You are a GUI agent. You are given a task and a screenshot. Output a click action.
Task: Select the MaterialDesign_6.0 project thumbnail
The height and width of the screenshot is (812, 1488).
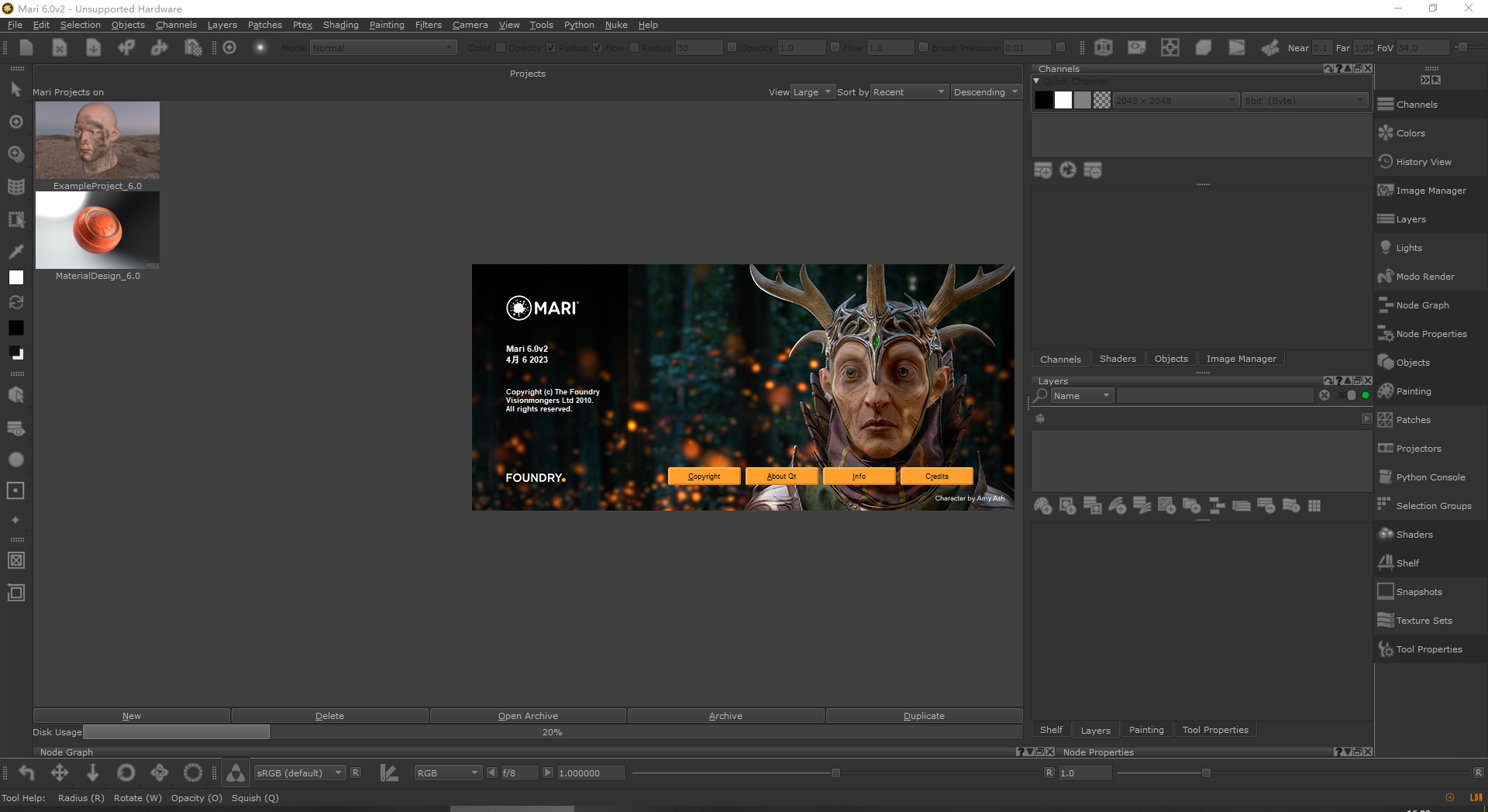coord(98,231)
